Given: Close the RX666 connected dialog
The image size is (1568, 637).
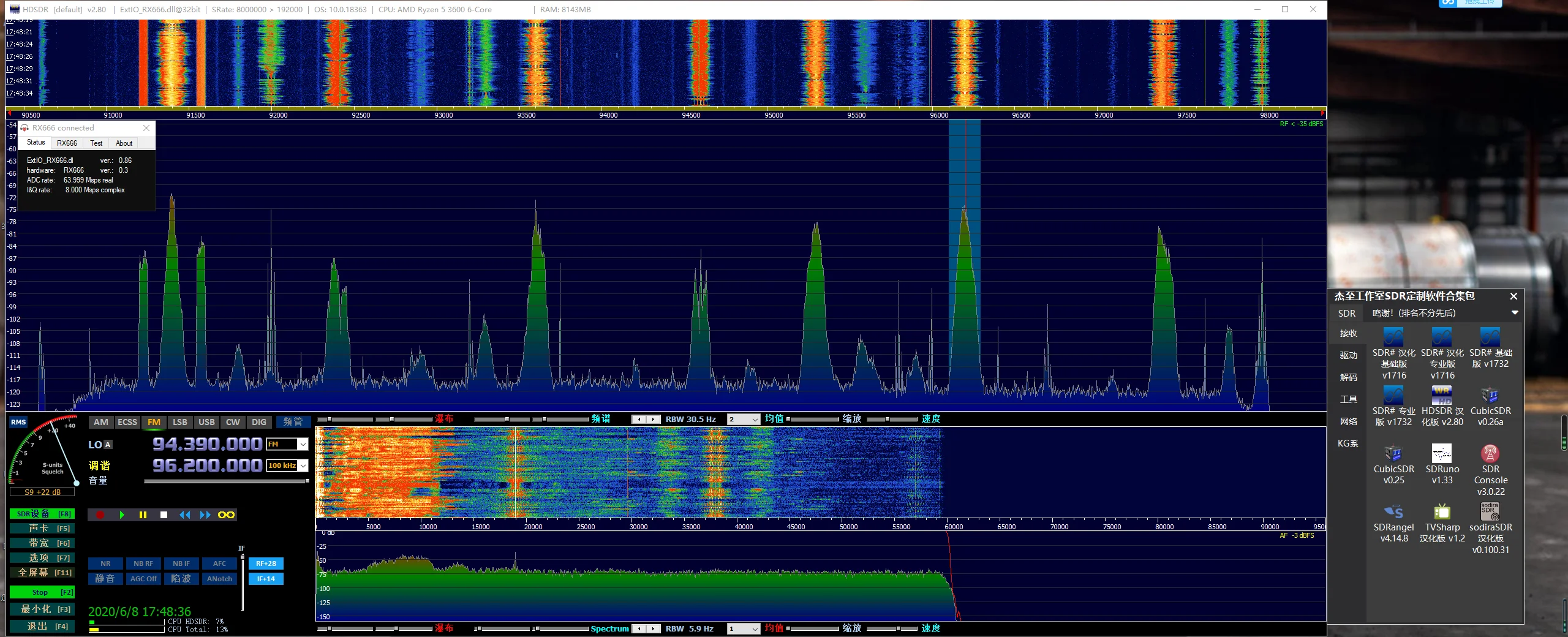Looking at the screenshot, I should [146, 128].
